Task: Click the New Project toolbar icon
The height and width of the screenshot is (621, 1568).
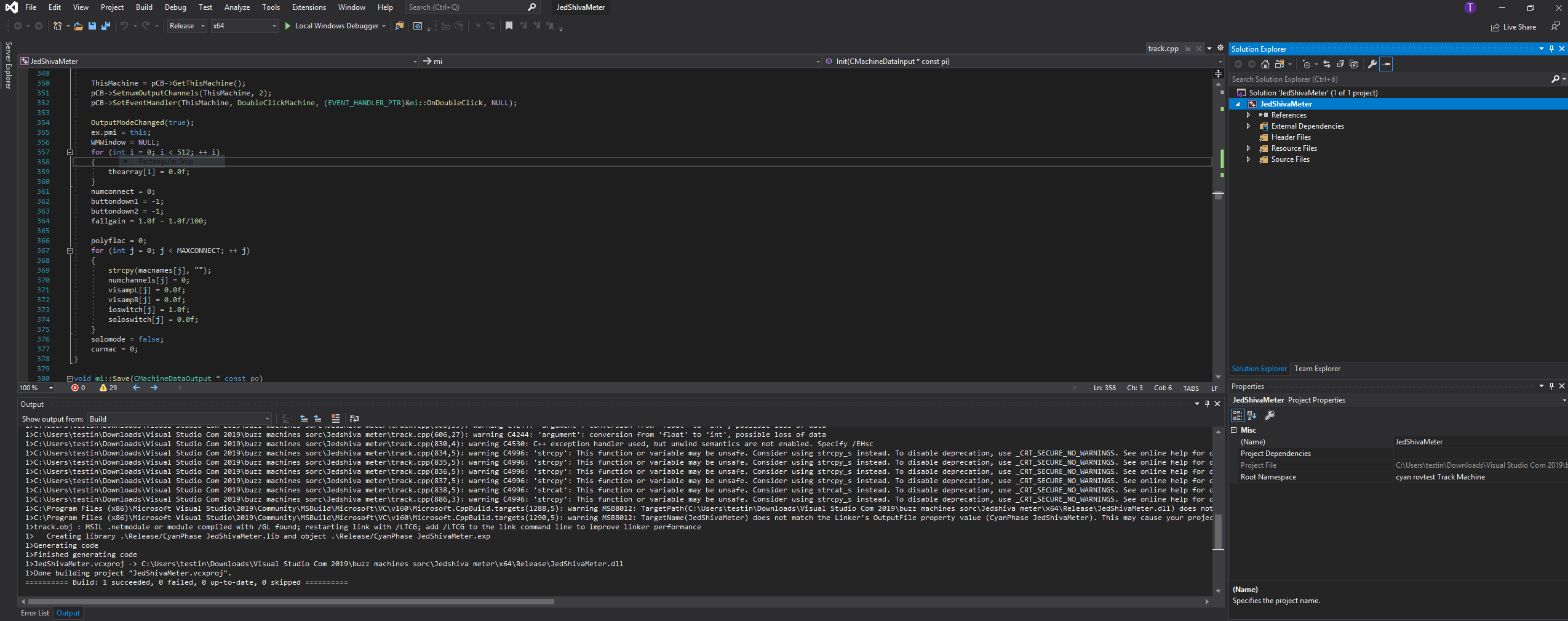Action: coord(57,26)
